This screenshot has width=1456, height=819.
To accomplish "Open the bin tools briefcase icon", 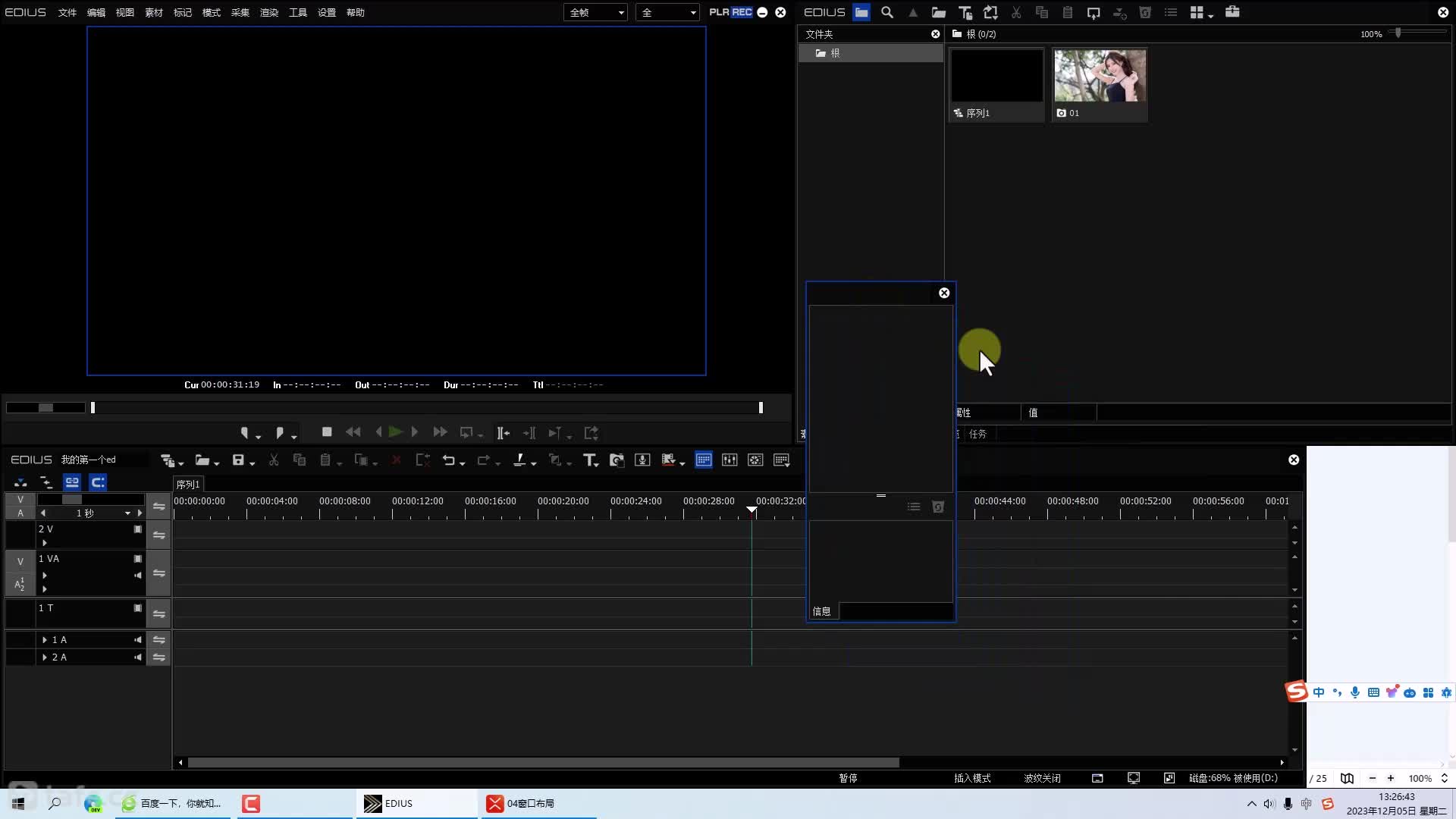I will 1232,12.
